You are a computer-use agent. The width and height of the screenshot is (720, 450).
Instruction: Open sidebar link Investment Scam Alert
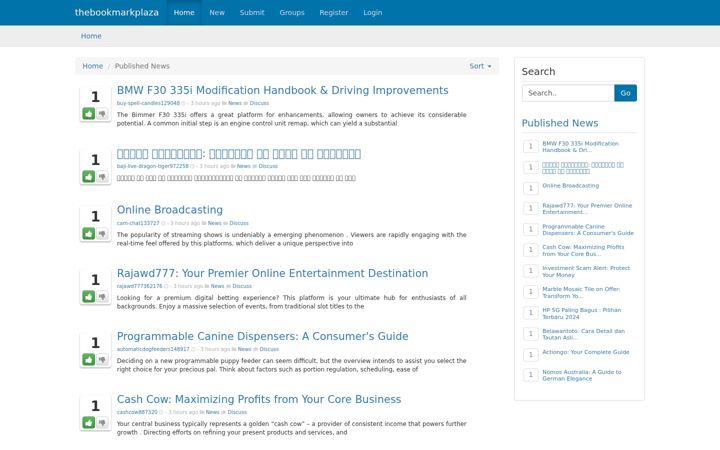(586, 271)
